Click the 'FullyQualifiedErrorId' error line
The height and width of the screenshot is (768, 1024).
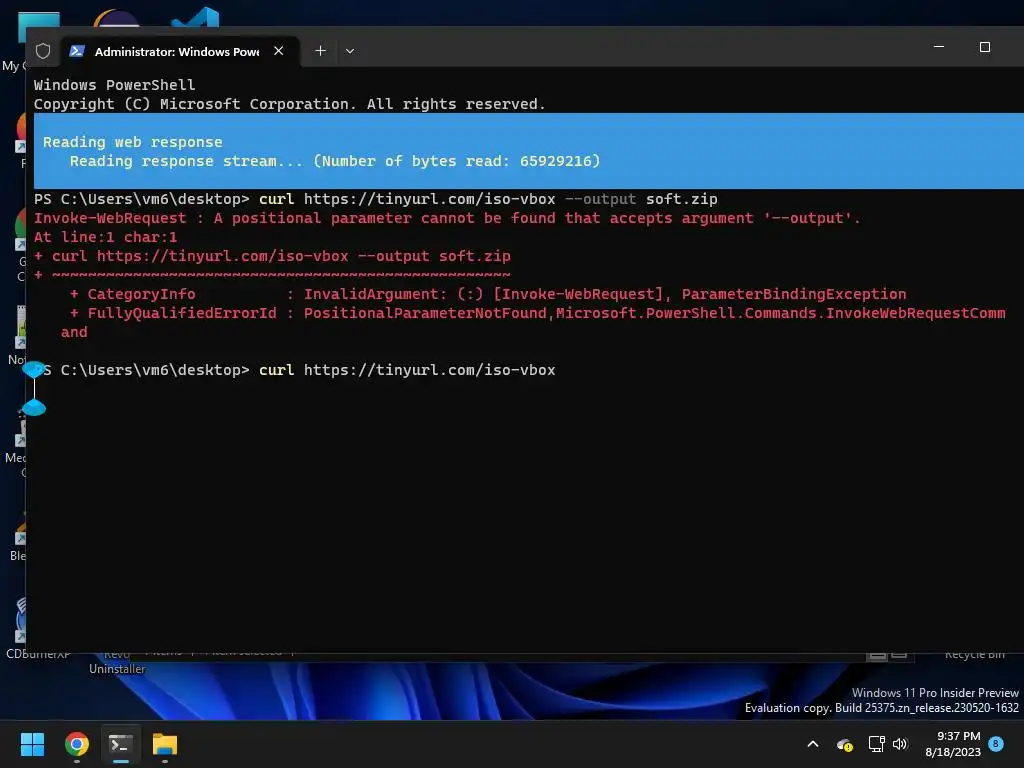537,313
